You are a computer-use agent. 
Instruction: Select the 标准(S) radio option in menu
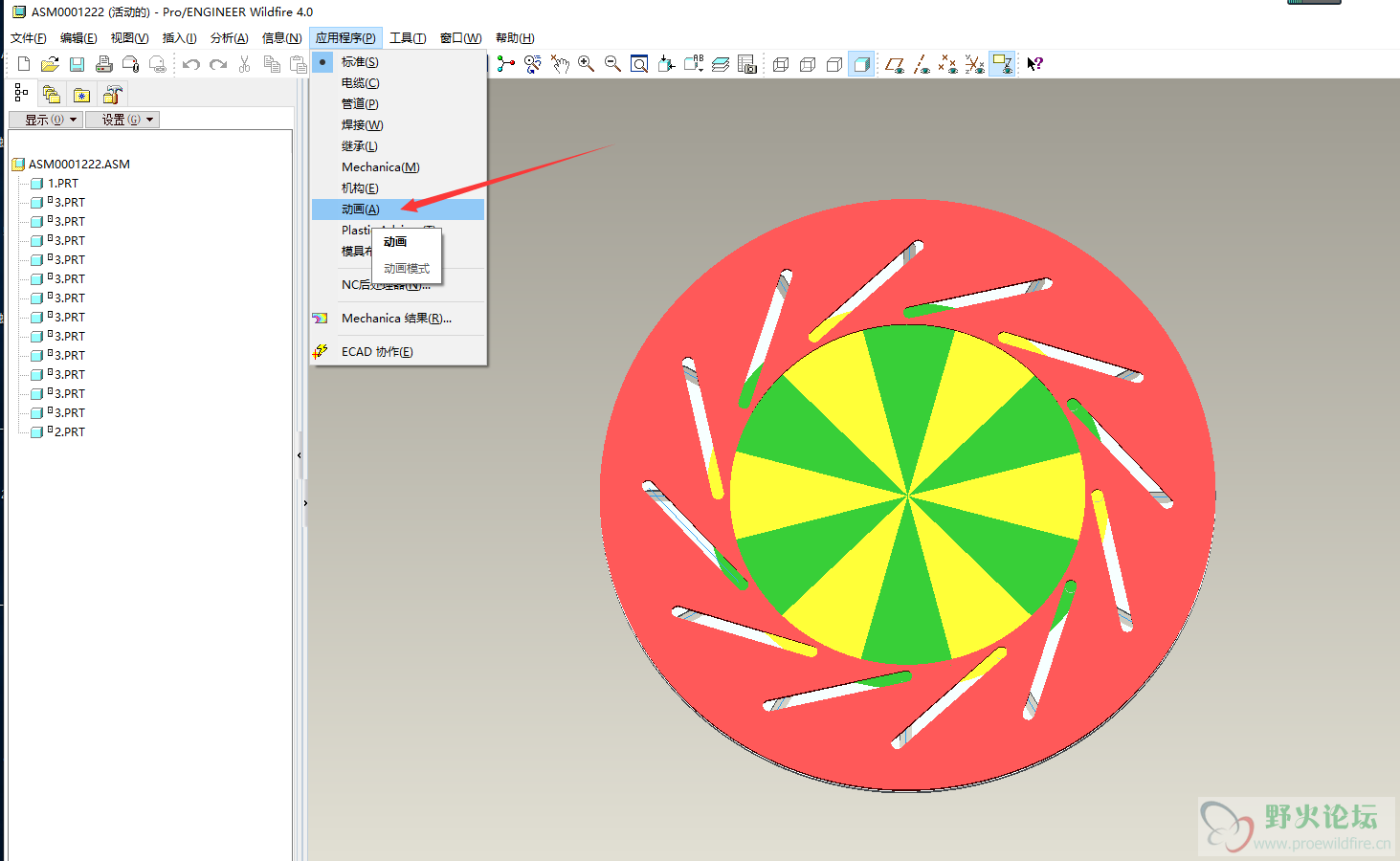point(360,62)
